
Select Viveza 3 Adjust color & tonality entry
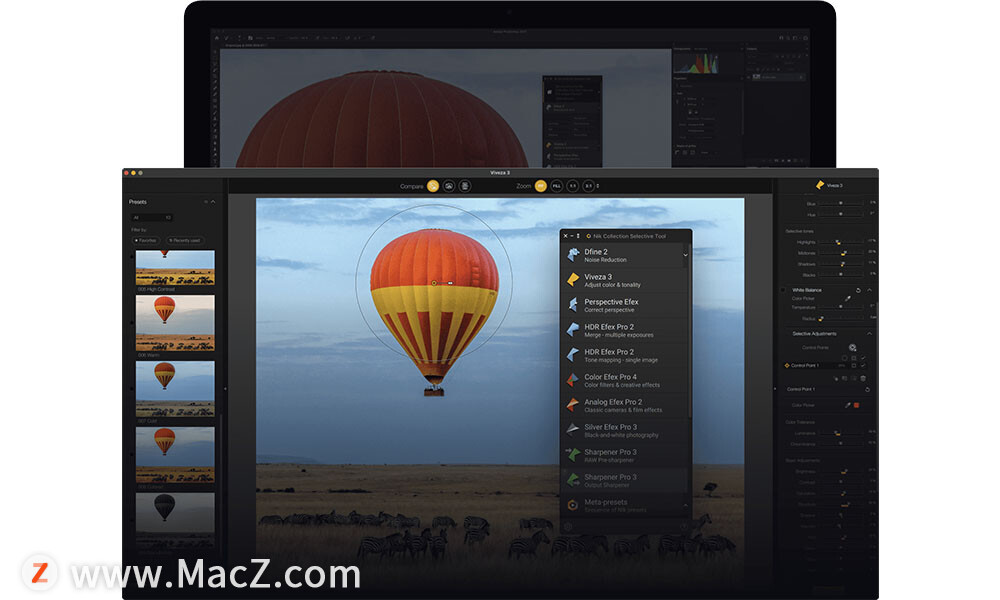(x=625, y=280)
